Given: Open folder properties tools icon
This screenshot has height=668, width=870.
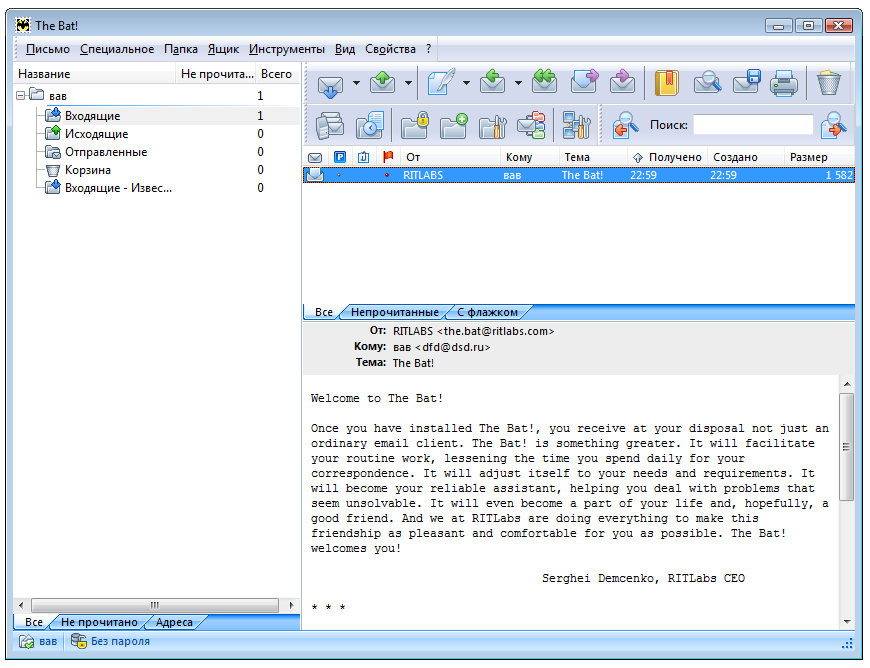Looking at the screenshot, I should coord(493,126).
